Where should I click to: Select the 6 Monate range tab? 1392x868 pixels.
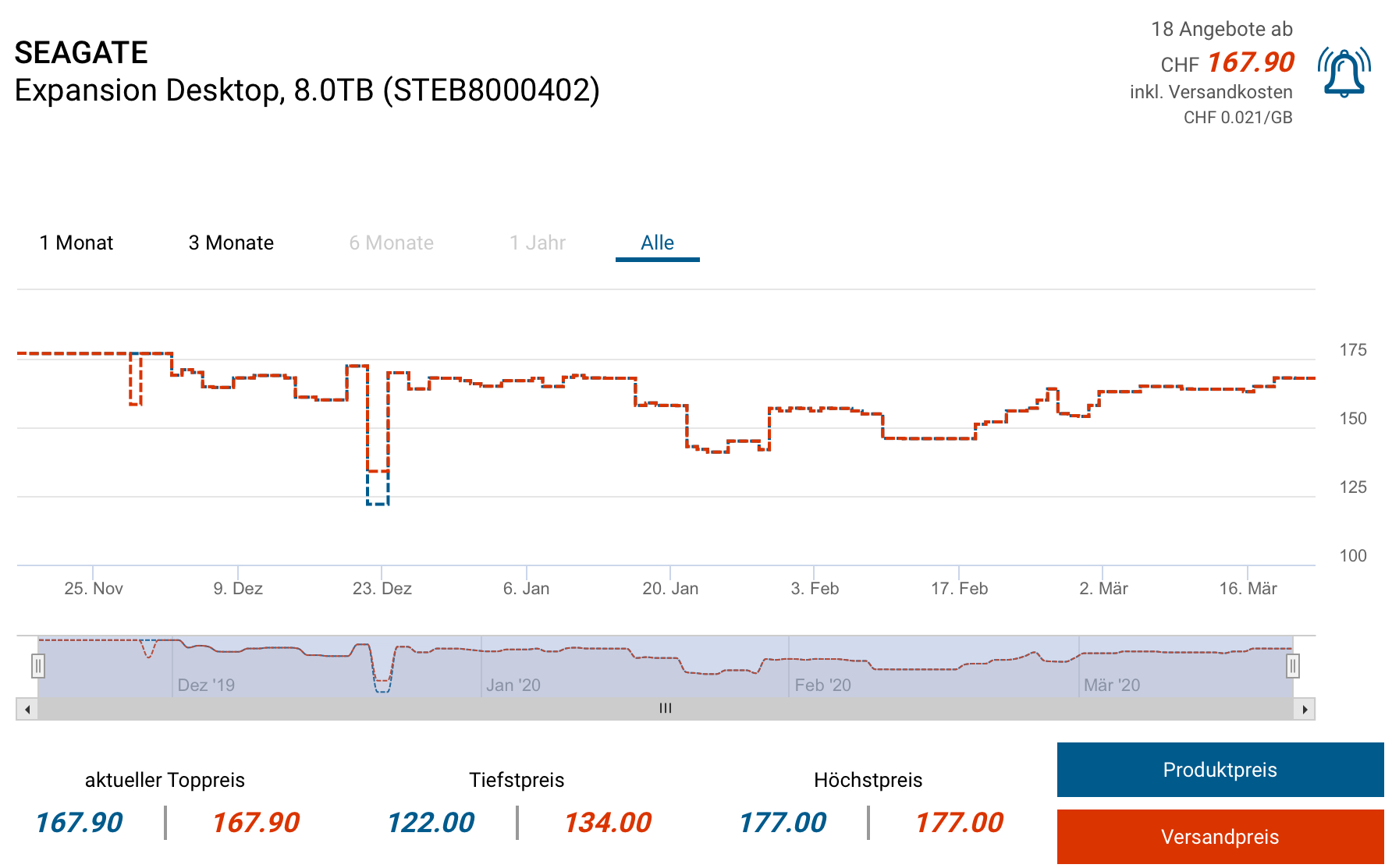coord(391,243)
